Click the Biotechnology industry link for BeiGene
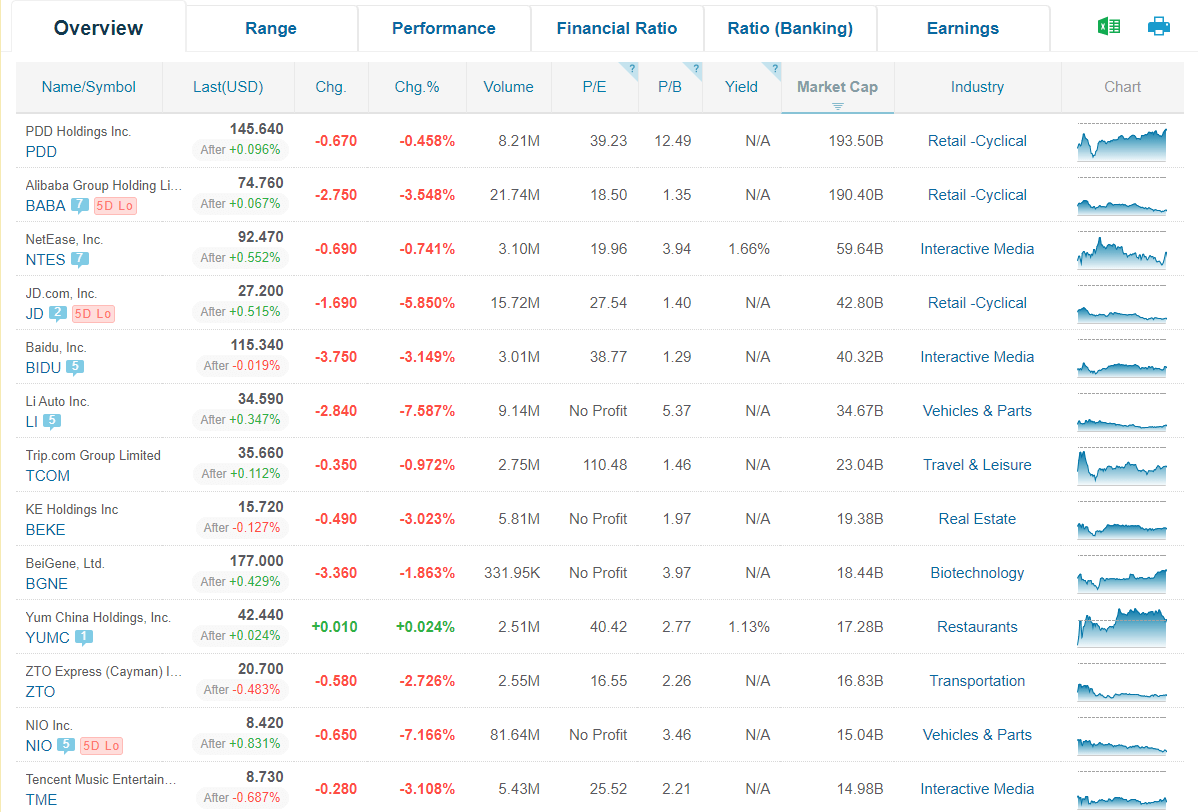Image resolution: width=1198 pixels, height=812 pixels. click(x=977, y=573)
